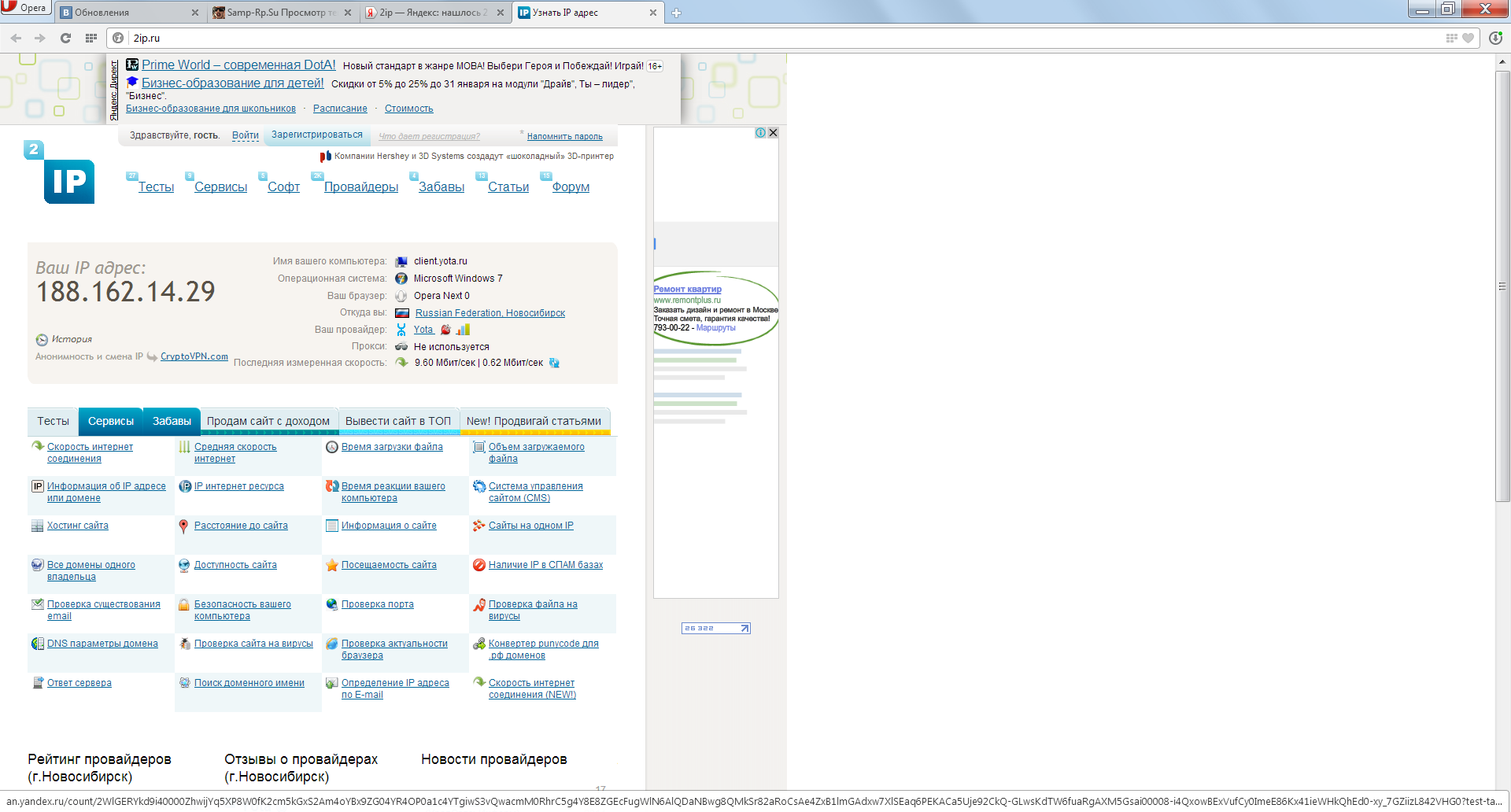Open Проверка порта link
This screenshot has width=1511, height=812.
(x=378, y=604)
